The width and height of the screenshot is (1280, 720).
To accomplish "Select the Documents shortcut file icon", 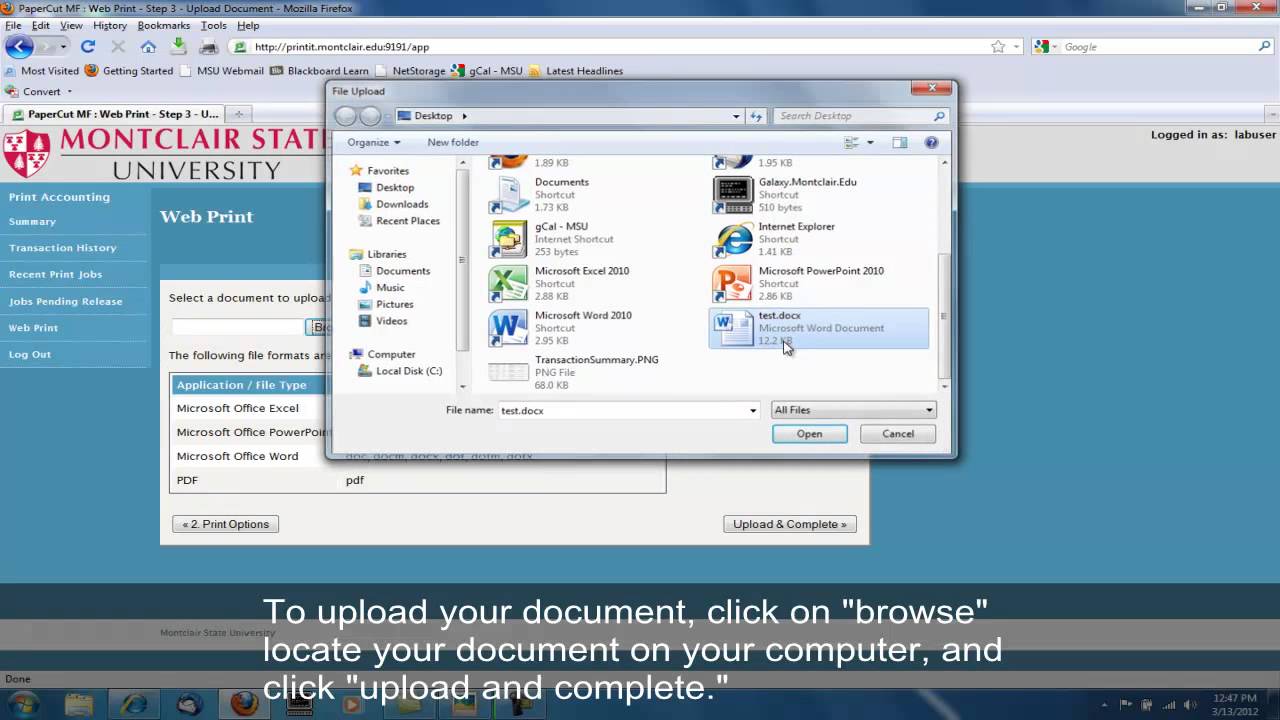I will (x=508, y=195).
